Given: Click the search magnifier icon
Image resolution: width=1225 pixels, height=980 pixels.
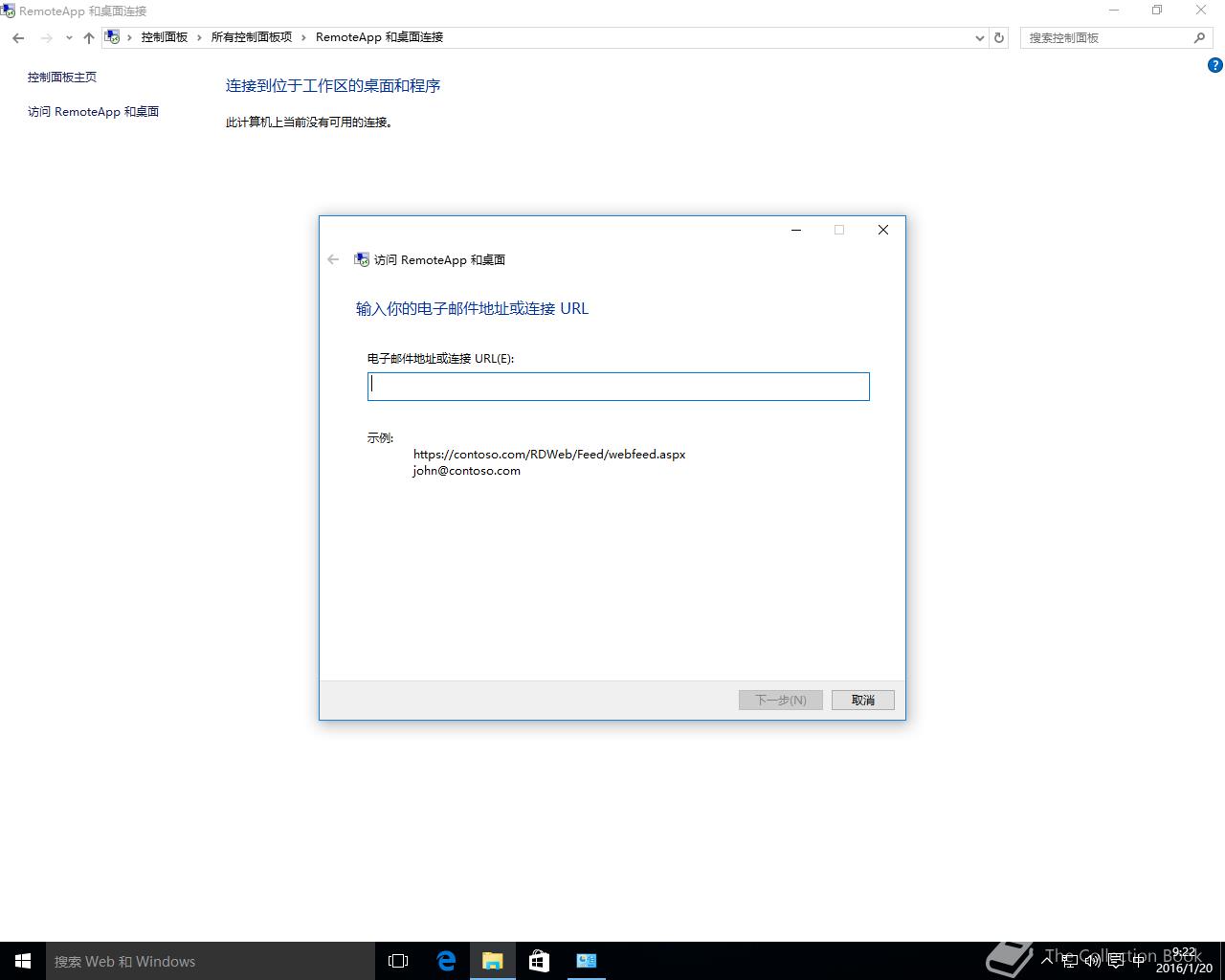Looking at the screenshot, I should click(1200, 37).
